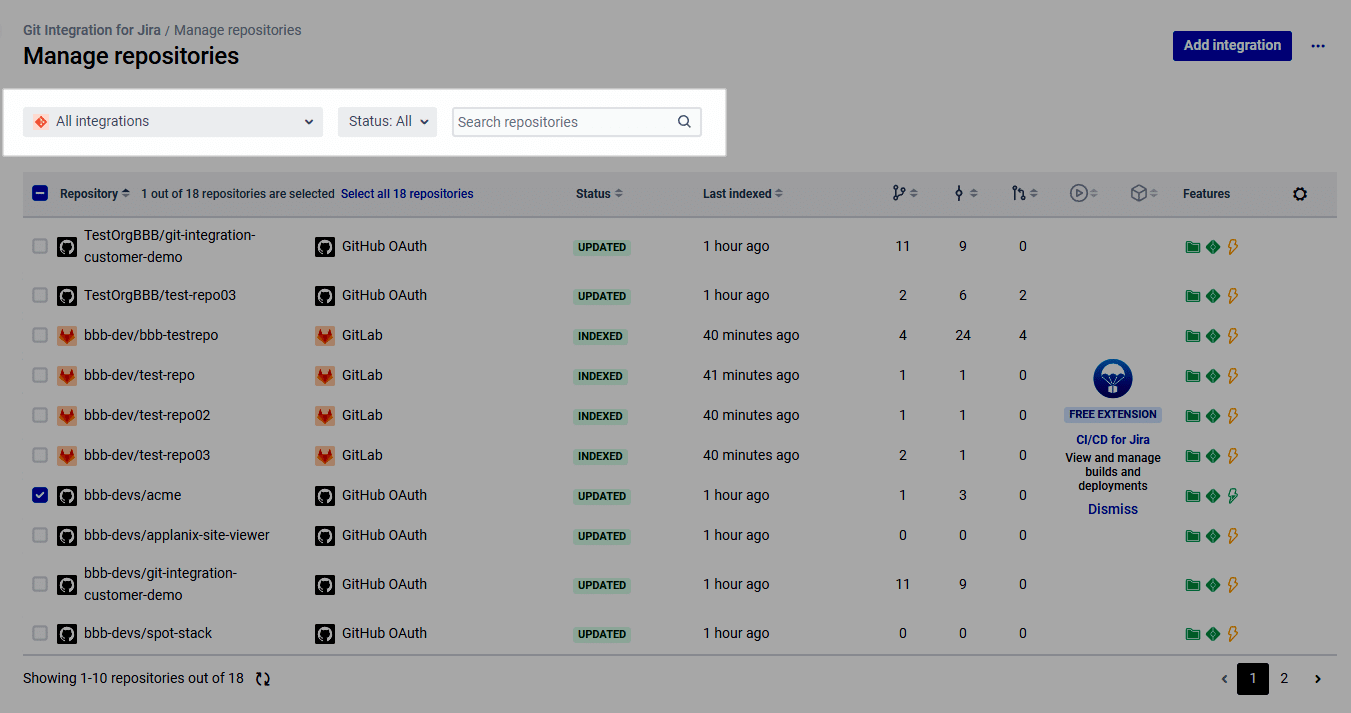Sort by the commits icon column
The width and height of the screenshot is (1351, 713).
coord(965,194)
